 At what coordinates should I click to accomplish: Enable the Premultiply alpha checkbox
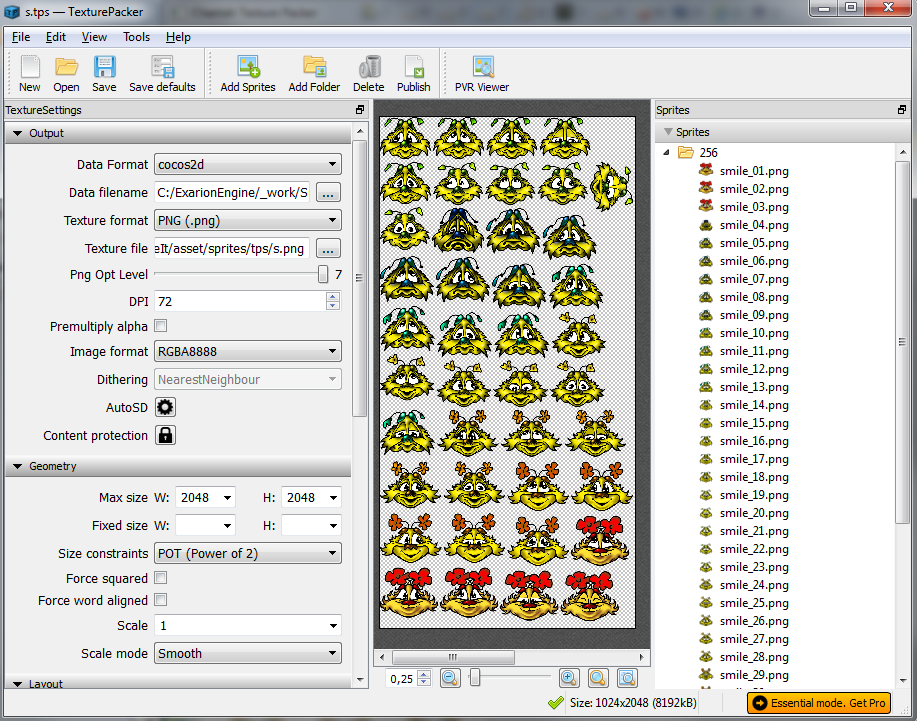click(x=158, y=326)
